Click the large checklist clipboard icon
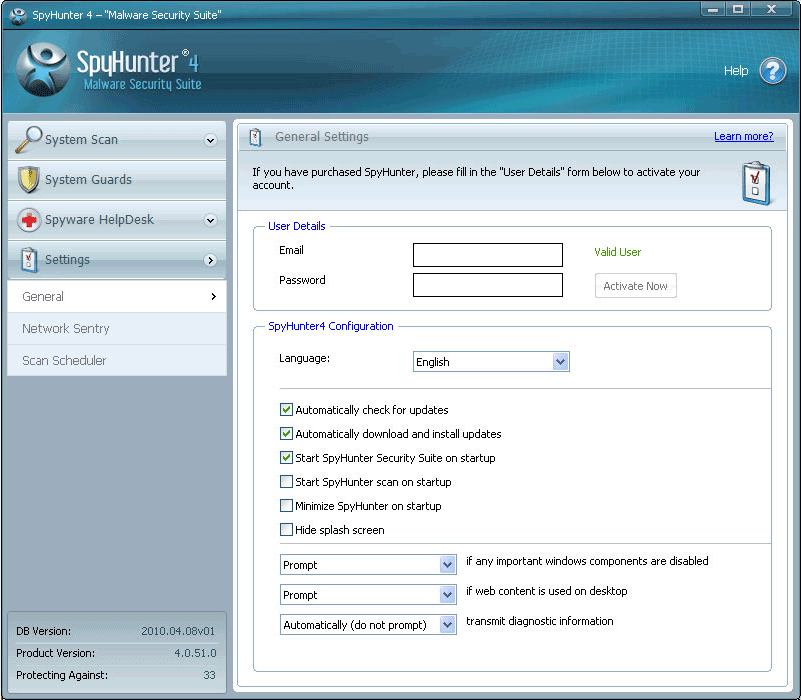The height and width of the screenshot is (700, 801). click(x=756, y=182)
